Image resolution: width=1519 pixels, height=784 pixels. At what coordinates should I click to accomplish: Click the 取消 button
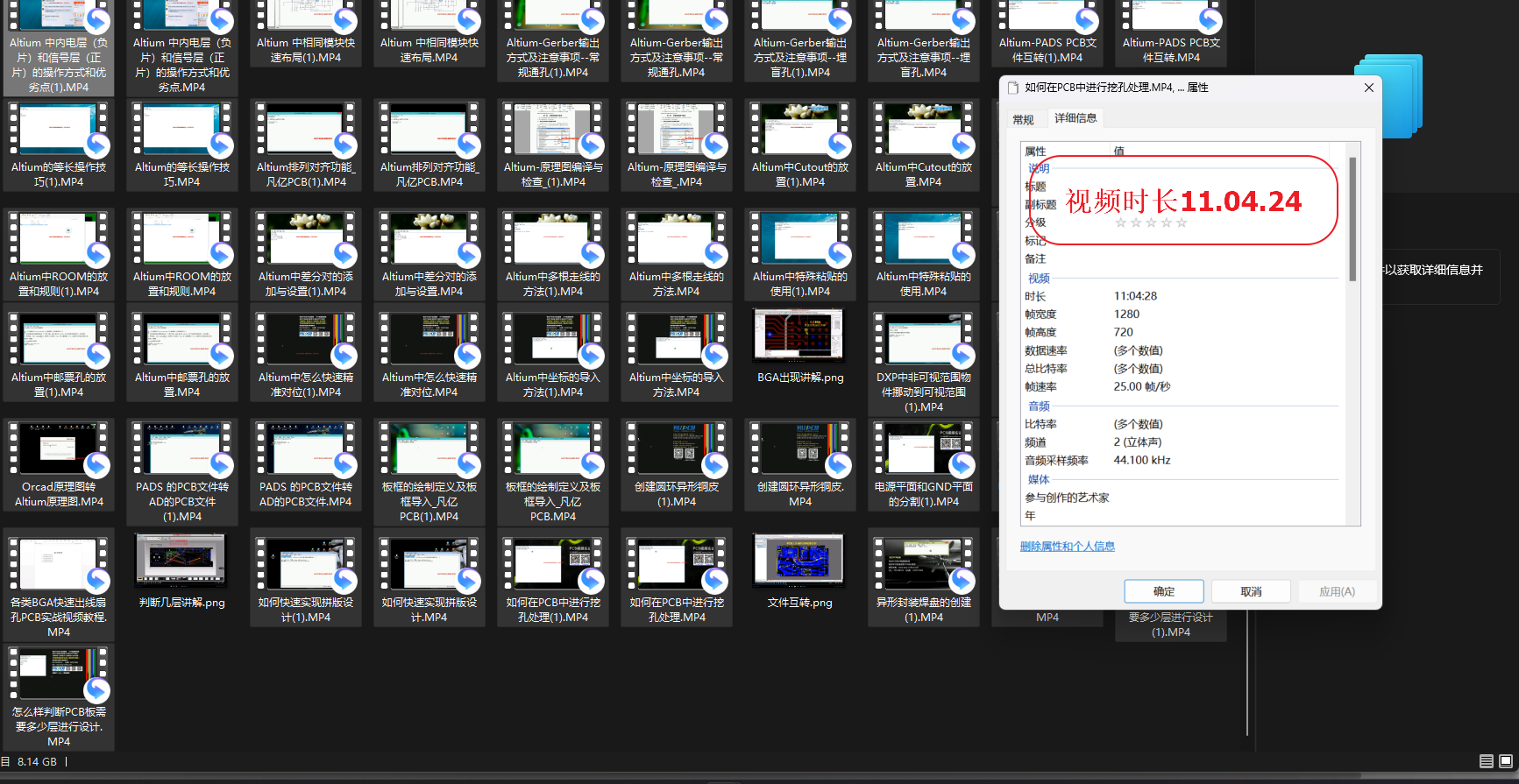[x=1251, y=591]
